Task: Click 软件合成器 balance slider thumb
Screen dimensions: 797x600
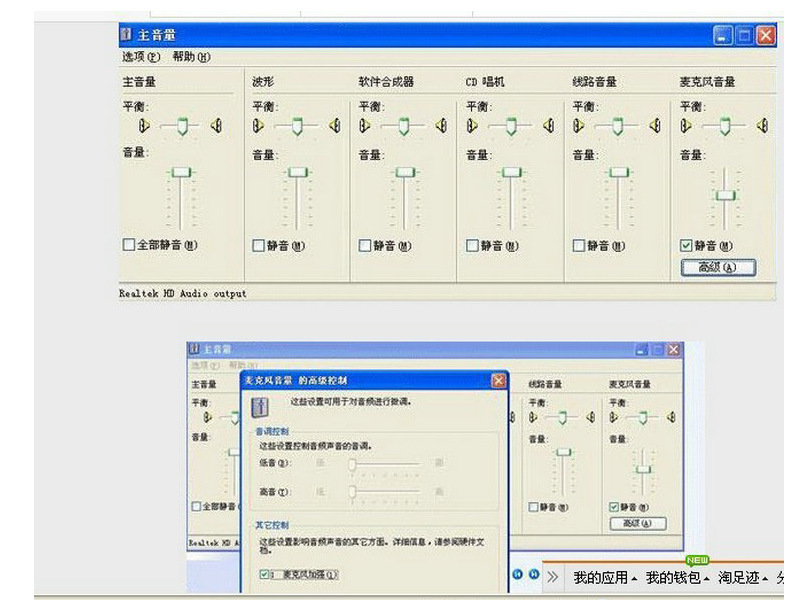Action: (404, 126)
